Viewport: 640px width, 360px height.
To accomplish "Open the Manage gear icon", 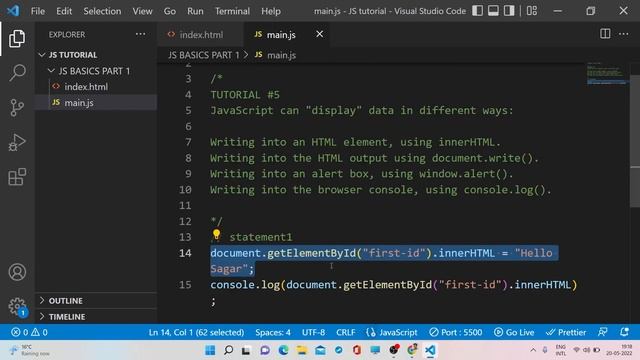I will [x=17, y=306].
